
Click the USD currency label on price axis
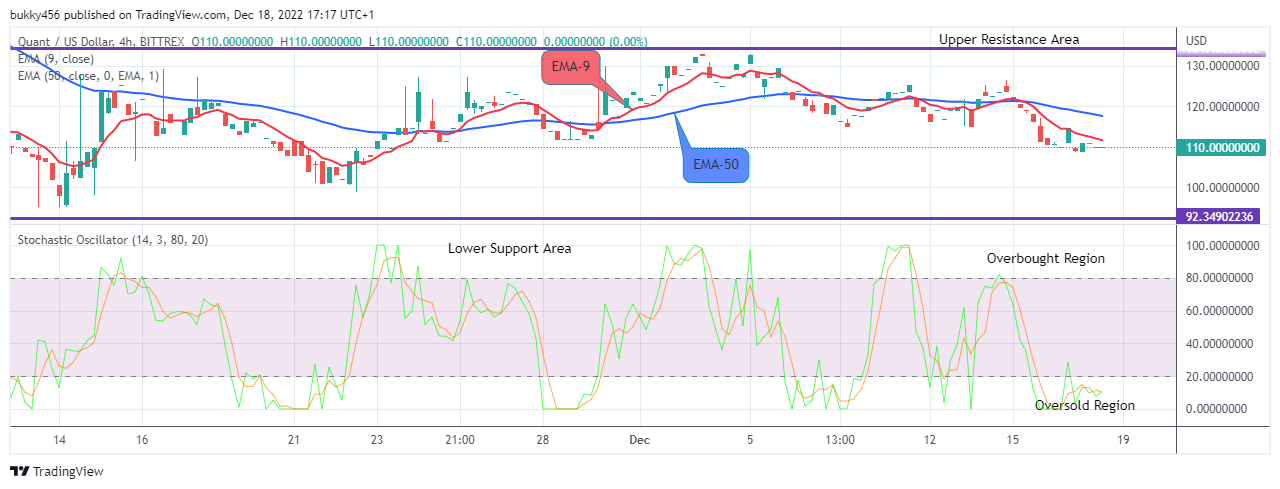[x=1197, y=41]
